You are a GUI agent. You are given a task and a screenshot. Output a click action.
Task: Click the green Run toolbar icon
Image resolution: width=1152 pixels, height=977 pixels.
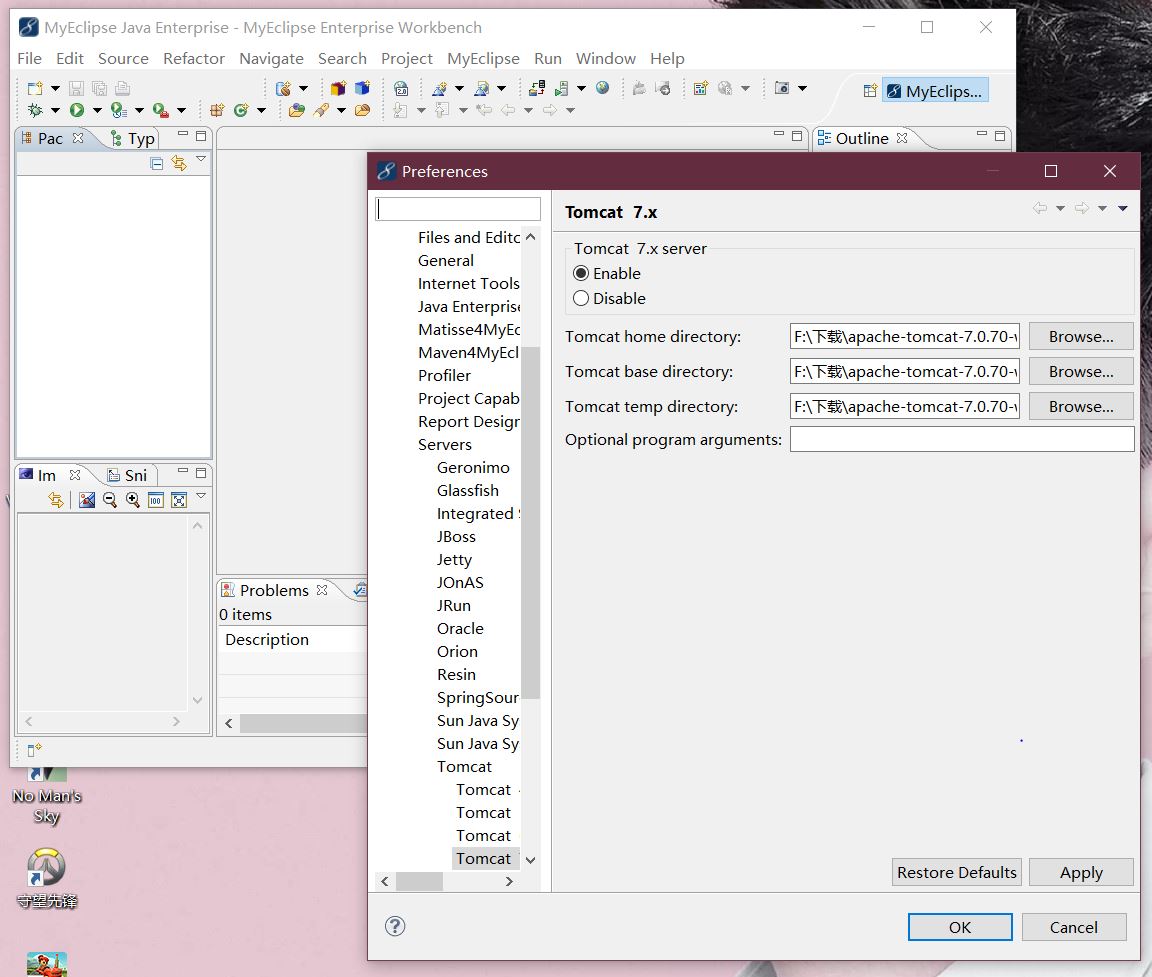(x=76, y=110)
